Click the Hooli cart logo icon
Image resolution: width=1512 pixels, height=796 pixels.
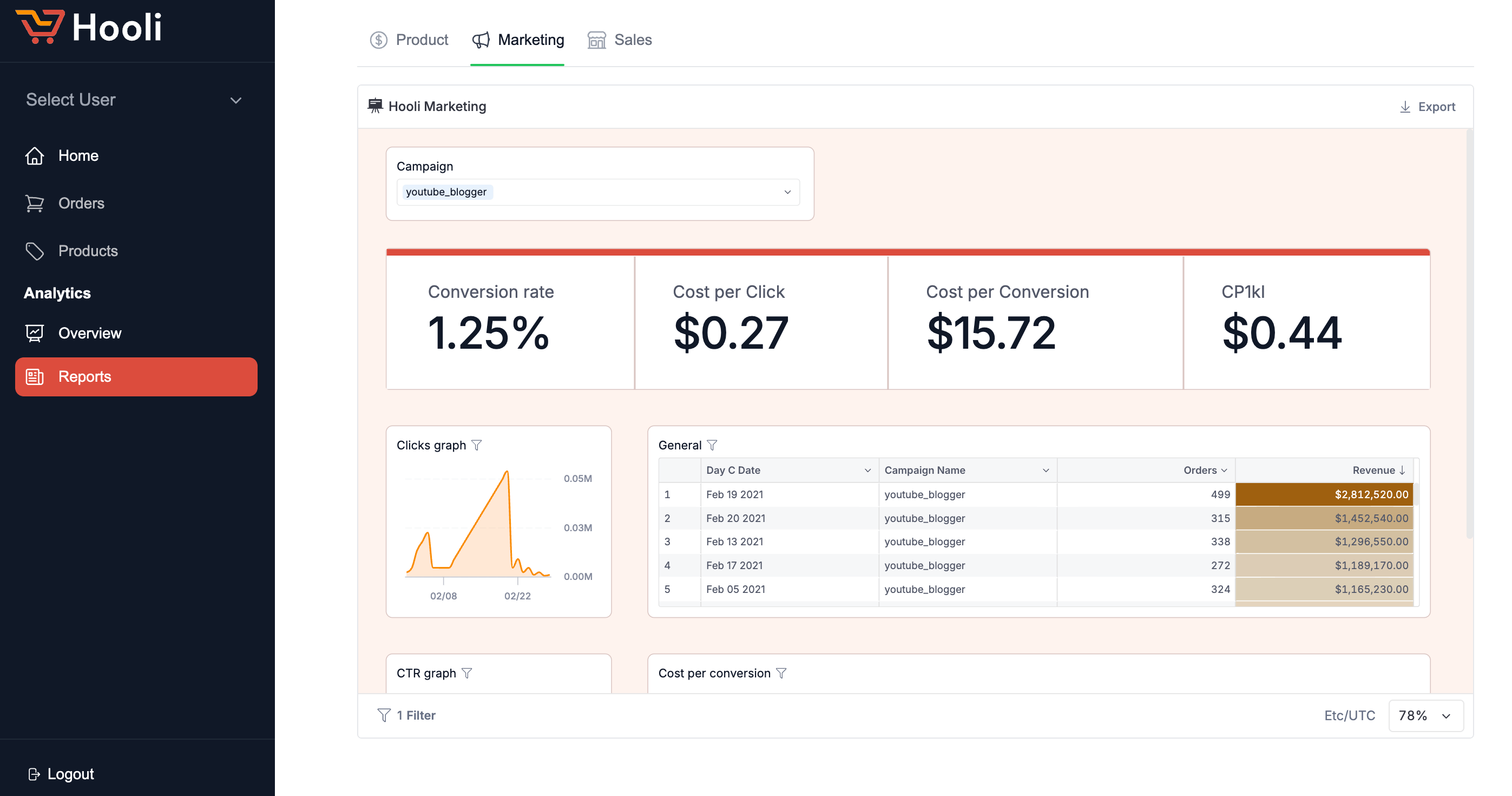tap(40, 27)
